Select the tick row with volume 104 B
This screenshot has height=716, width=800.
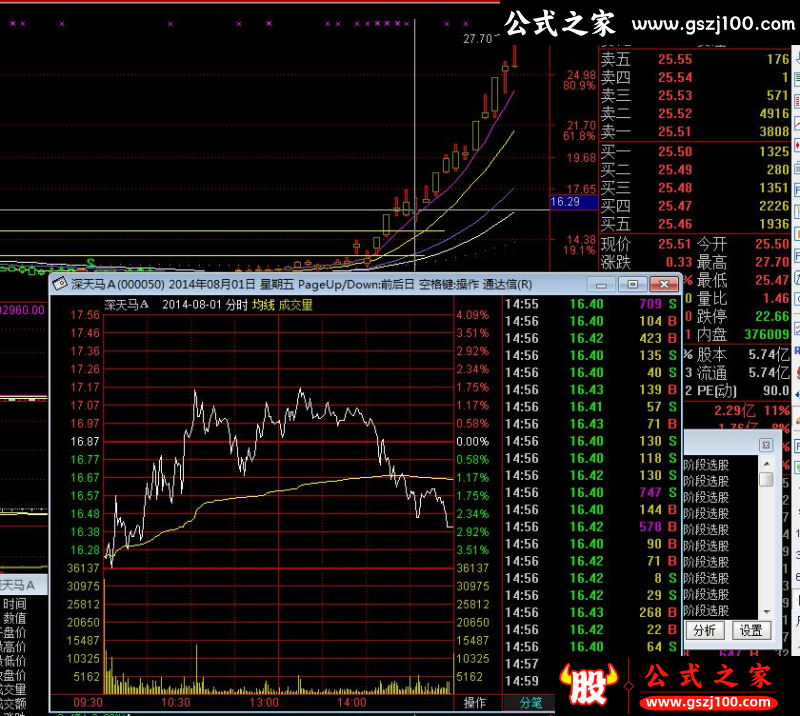point(591,322)
